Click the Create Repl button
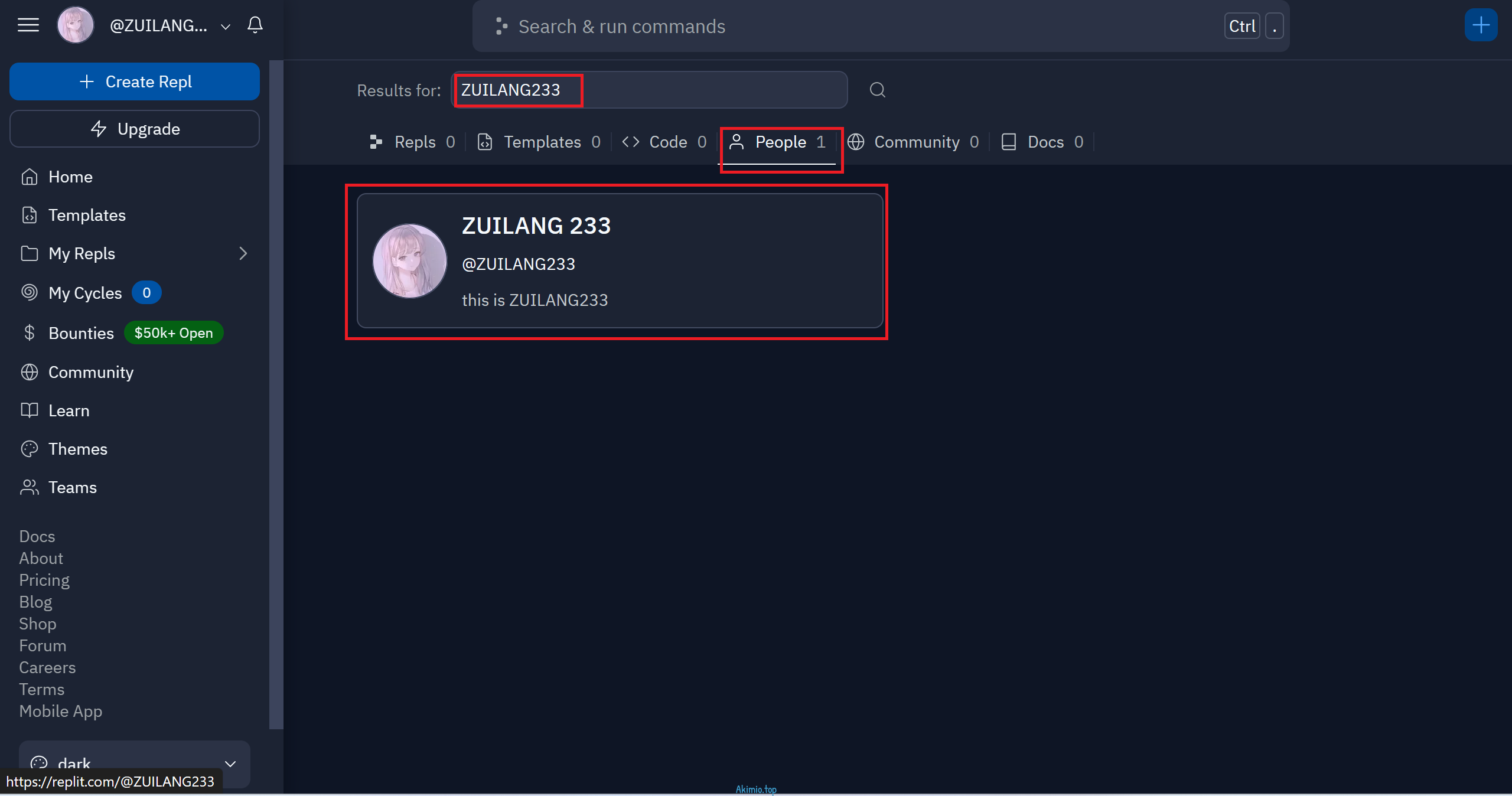Image resolution: width=1512 pixels, height=796 pixels. (134, 81)
